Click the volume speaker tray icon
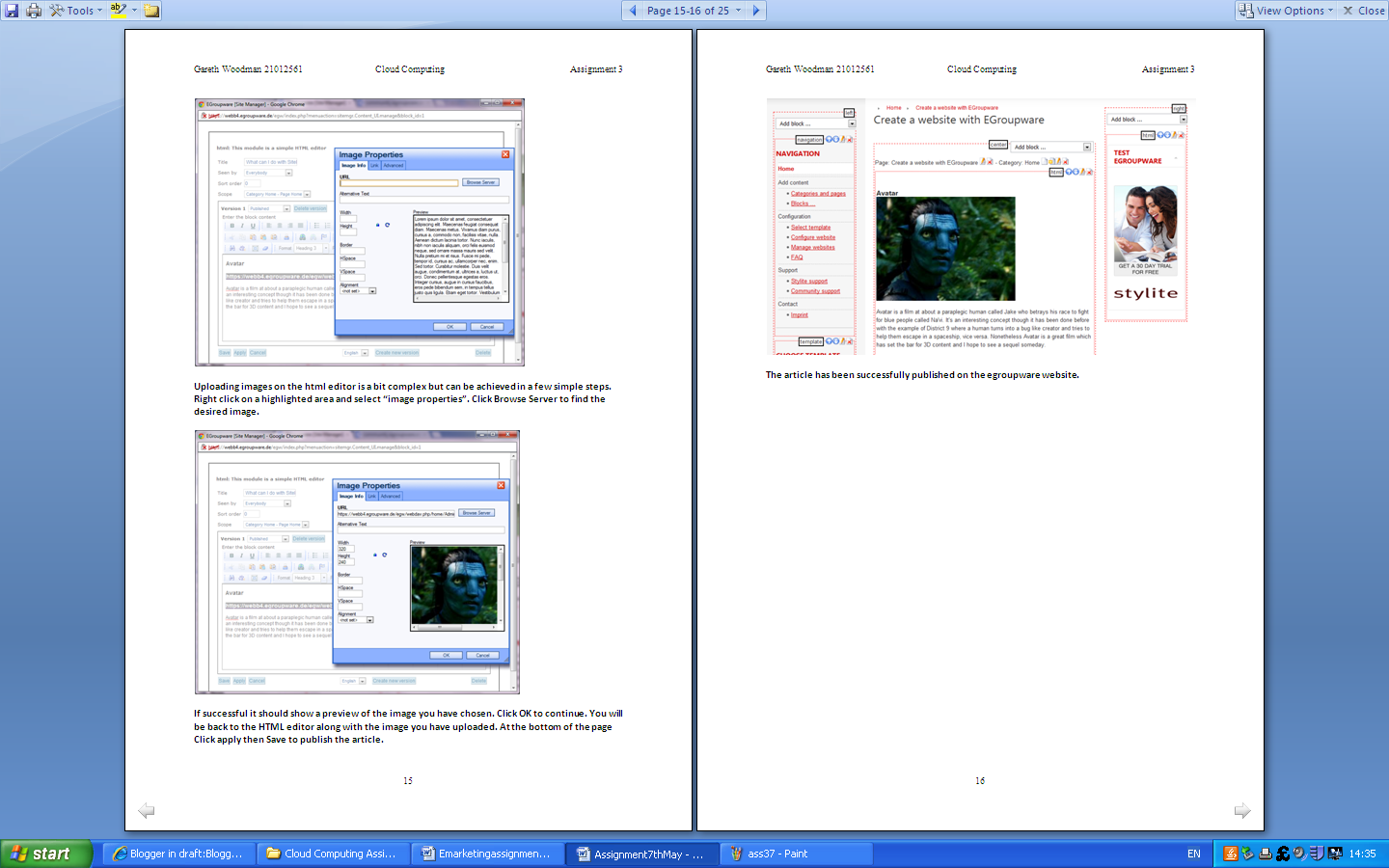This screenshot has width=1389, height=868. (1300, 854)
